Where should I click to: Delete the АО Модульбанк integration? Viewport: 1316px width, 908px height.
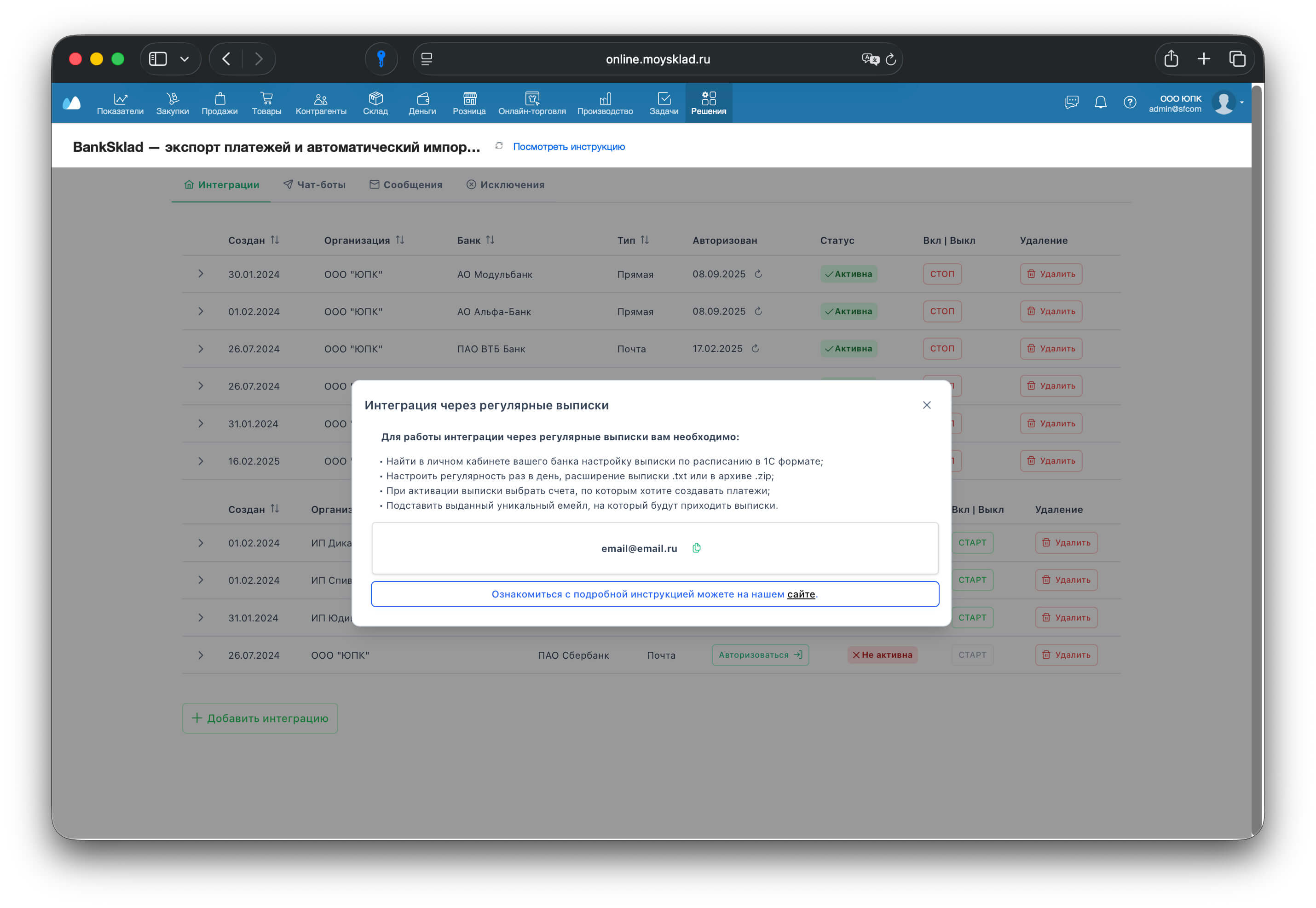click(x=1051, y=274)
